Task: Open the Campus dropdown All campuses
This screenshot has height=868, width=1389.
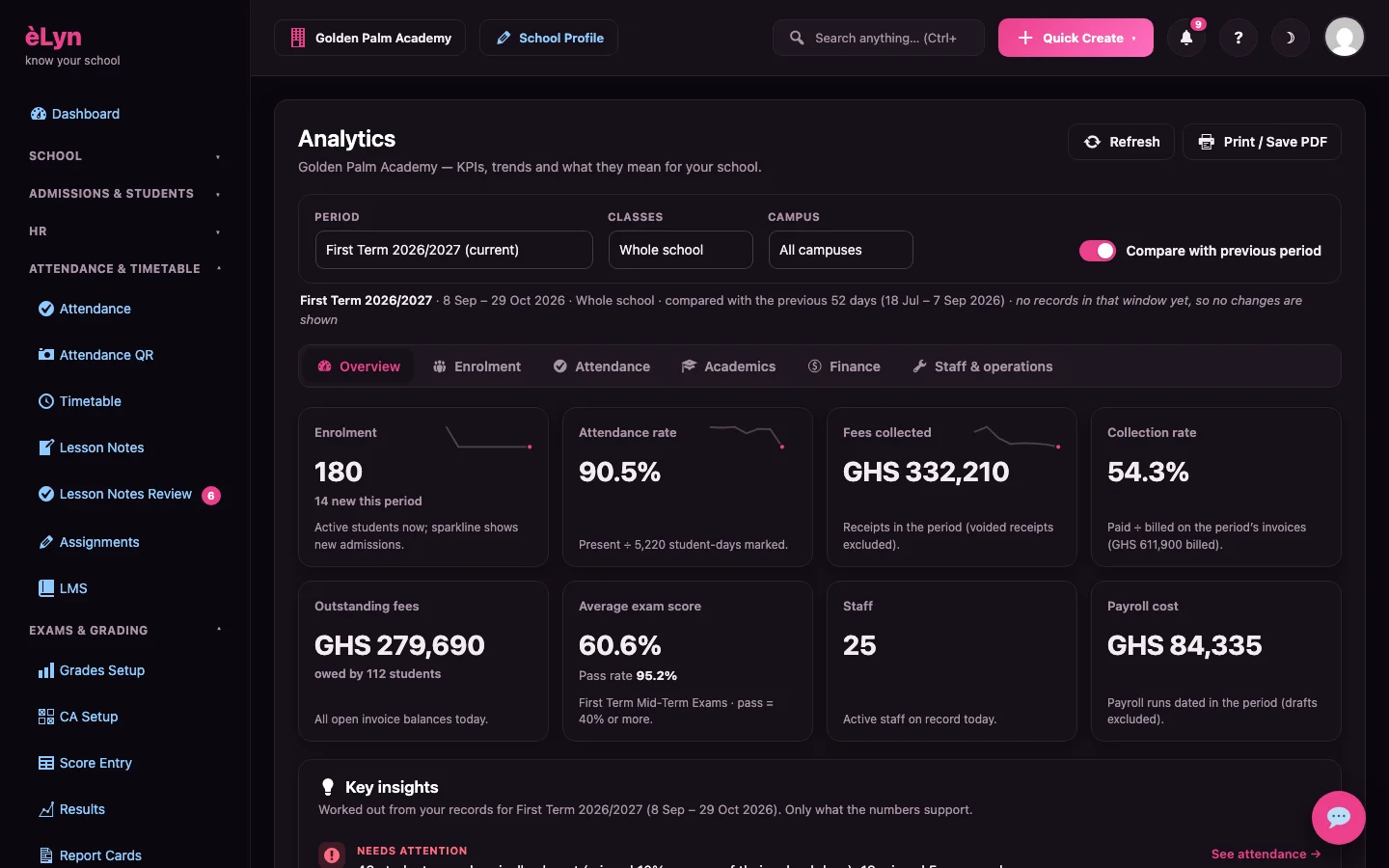Action: 840,250
